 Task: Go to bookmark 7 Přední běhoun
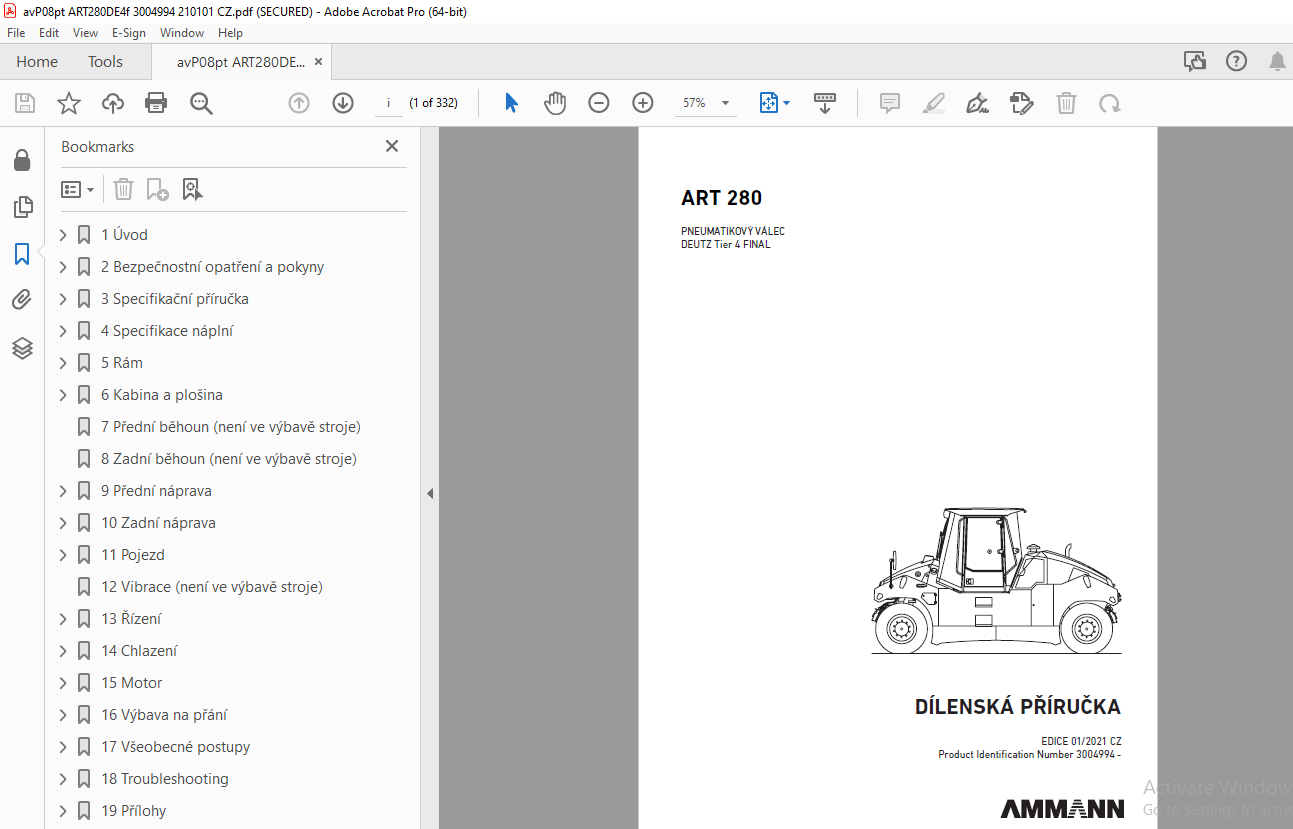click(x=231, y=427)
